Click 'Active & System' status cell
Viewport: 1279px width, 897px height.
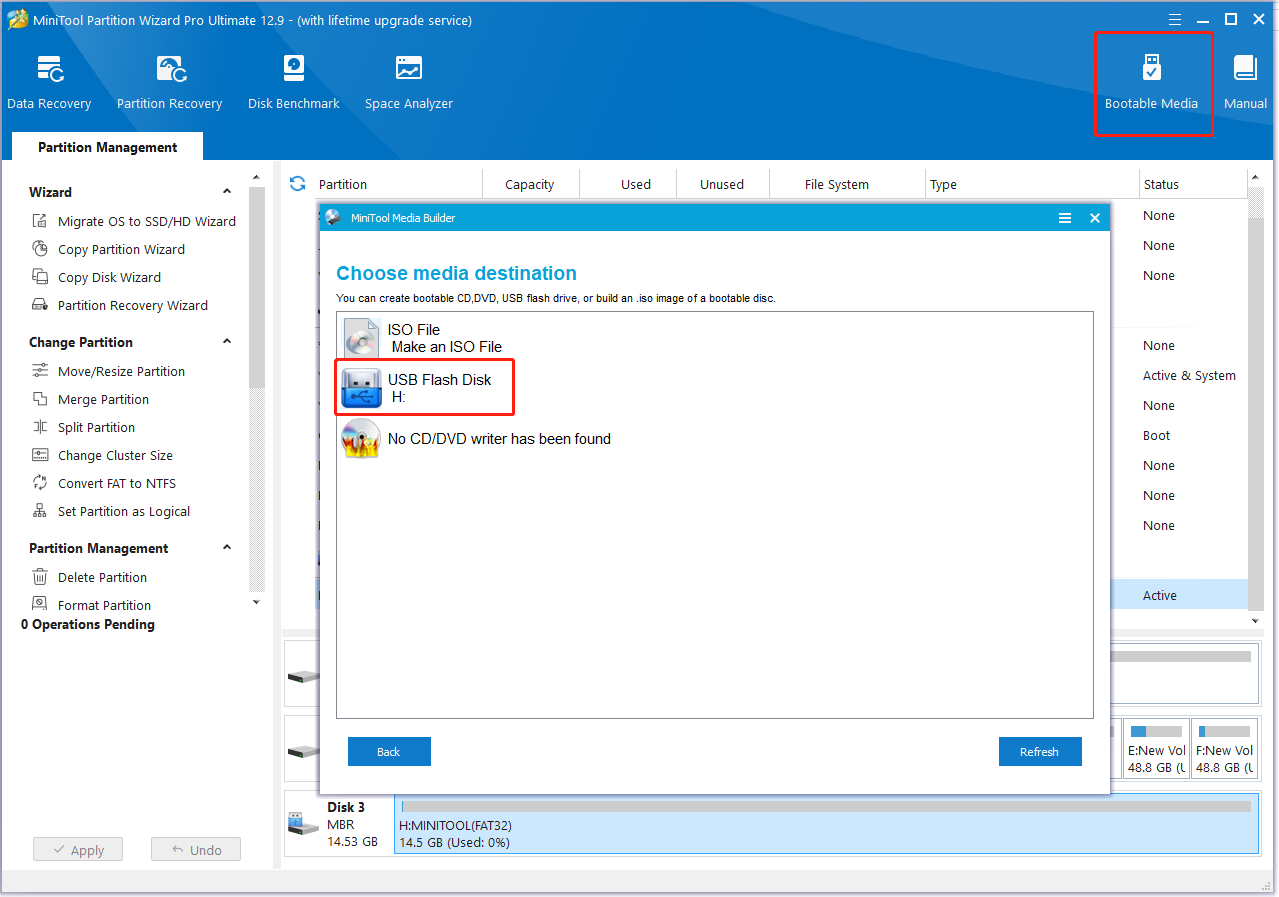tap(1189, 376)
